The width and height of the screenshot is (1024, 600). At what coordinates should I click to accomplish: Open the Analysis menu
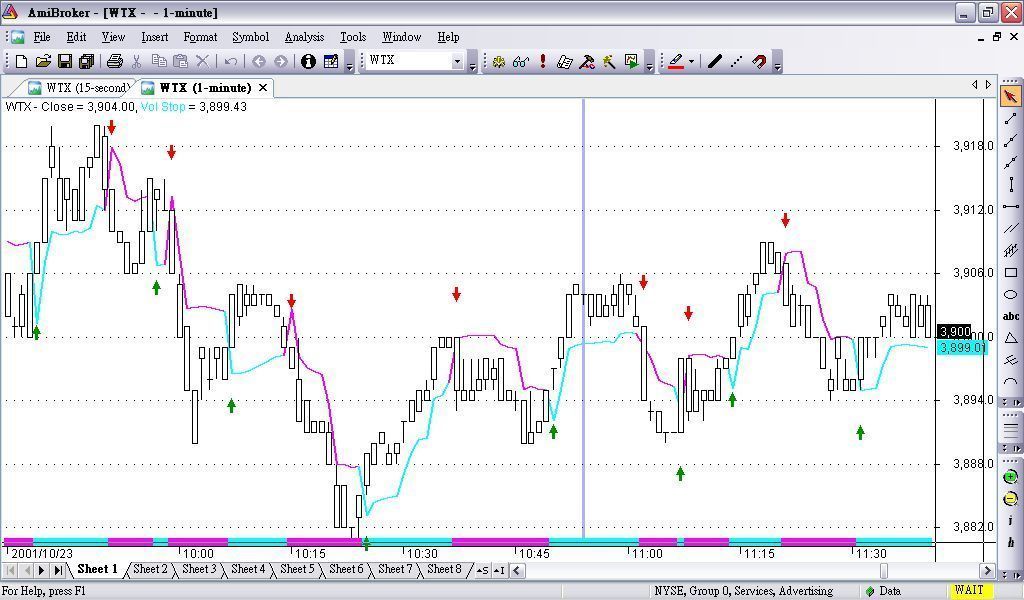(x=304, y=37)
